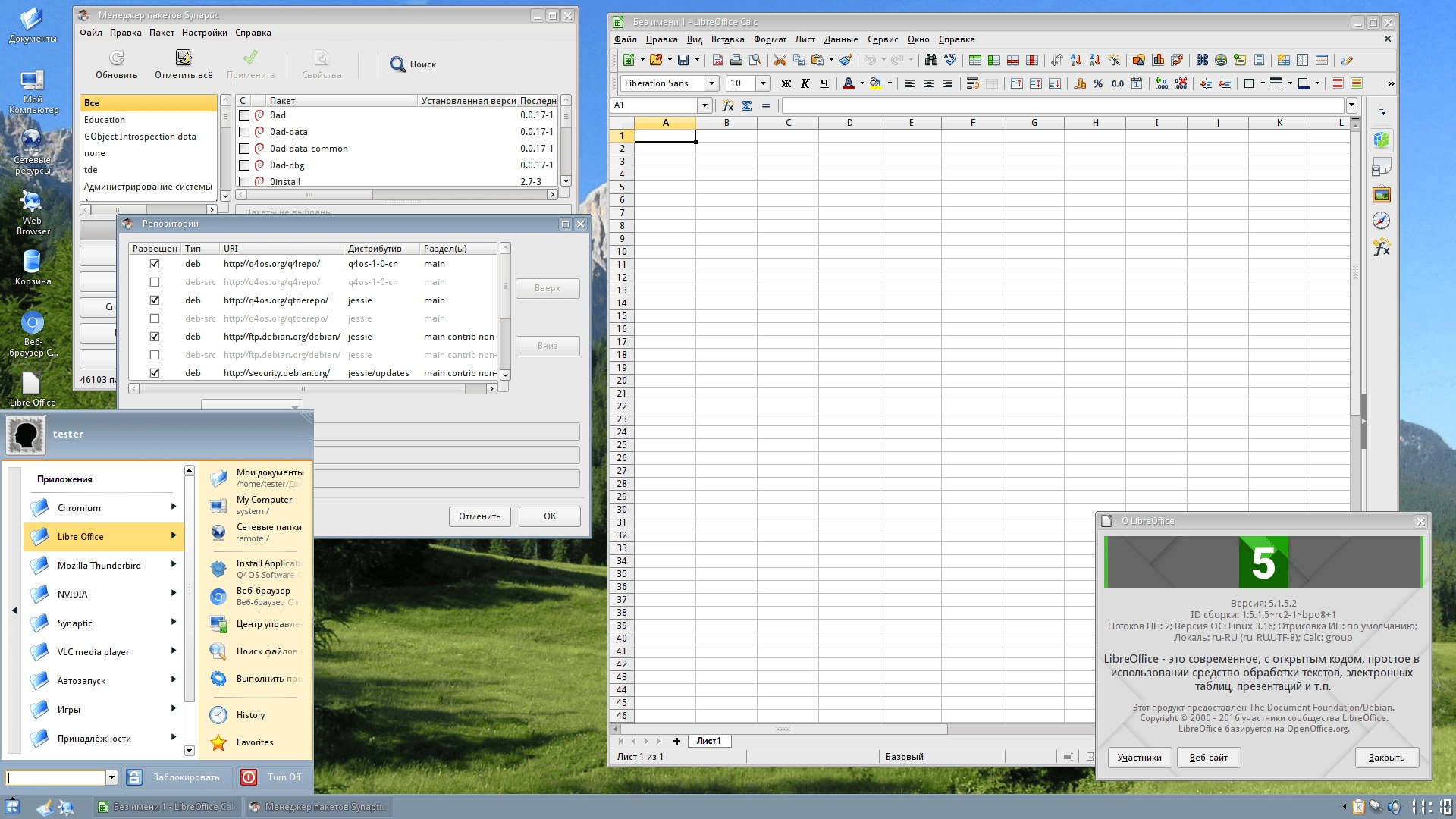Open Print Preview in Calc toolbar
1456x819 pixels.
(755, 61)
